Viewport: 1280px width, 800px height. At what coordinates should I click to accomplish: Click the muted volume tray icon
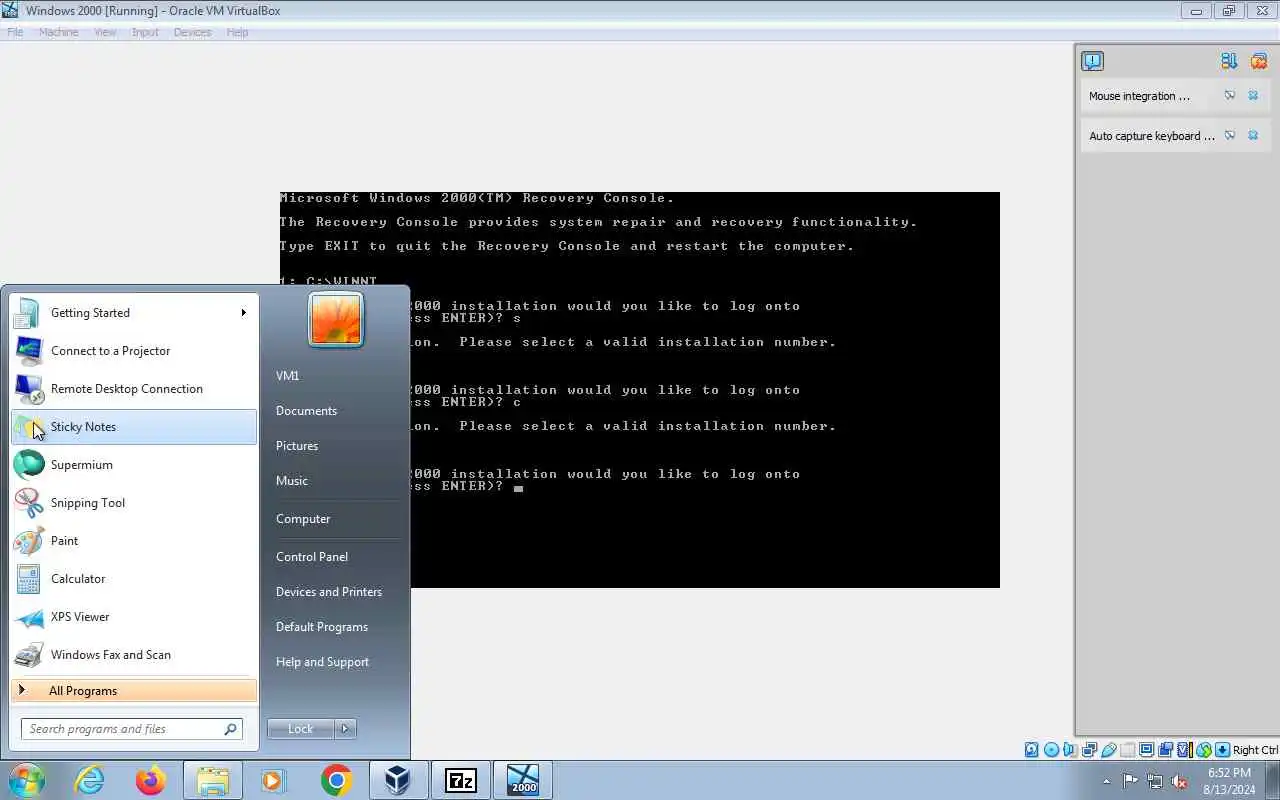pos(1180,781)
